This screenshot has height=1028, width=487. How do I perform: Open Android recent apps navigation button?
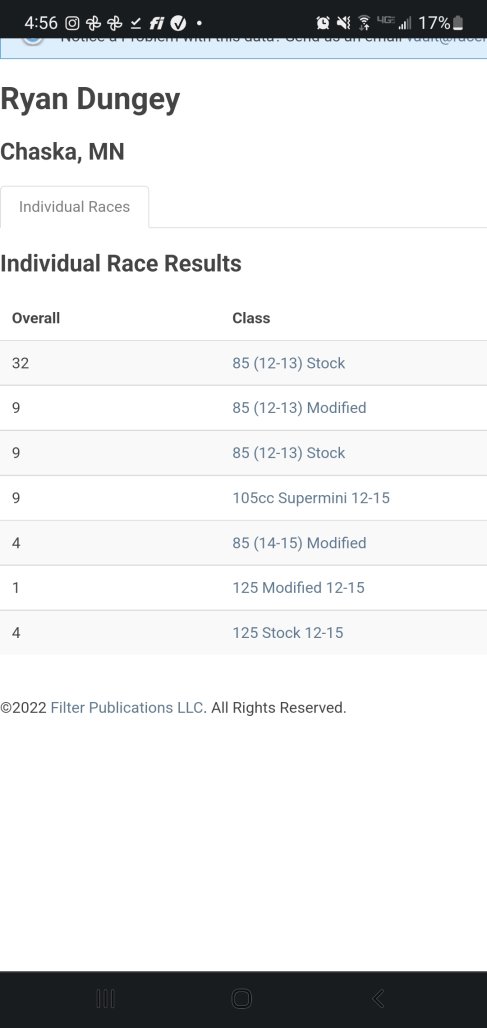[106, 998]
